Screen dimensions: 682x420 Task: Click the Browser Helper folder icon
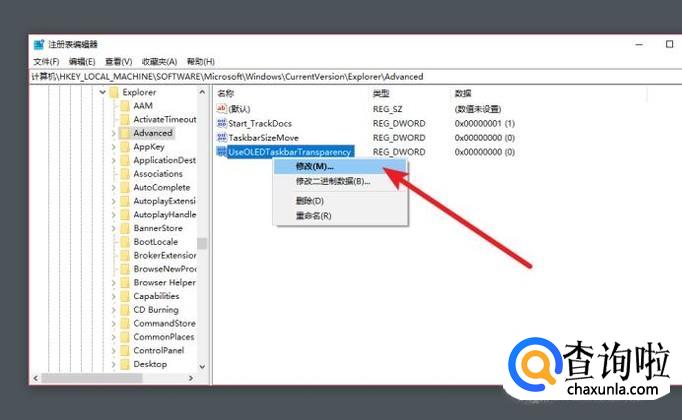125,283
